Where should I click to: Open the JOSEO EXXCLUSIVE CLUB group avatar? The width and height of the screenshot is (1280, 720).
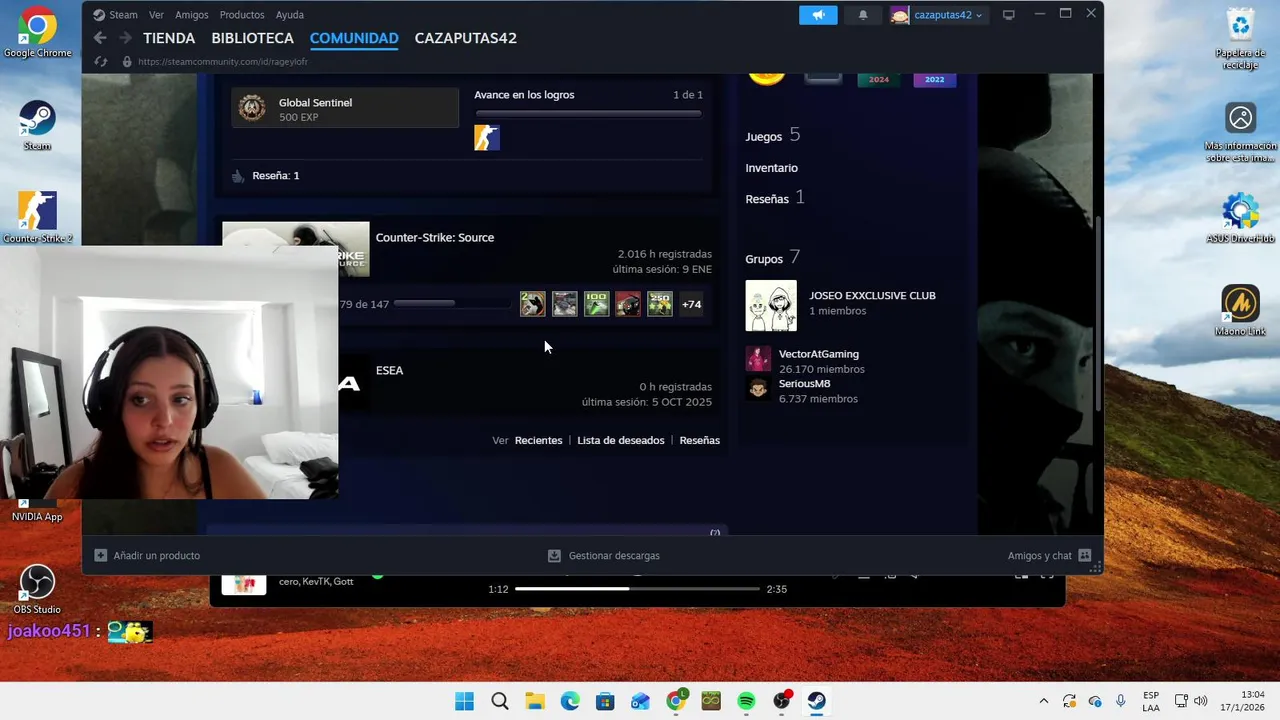click(771, 305)
